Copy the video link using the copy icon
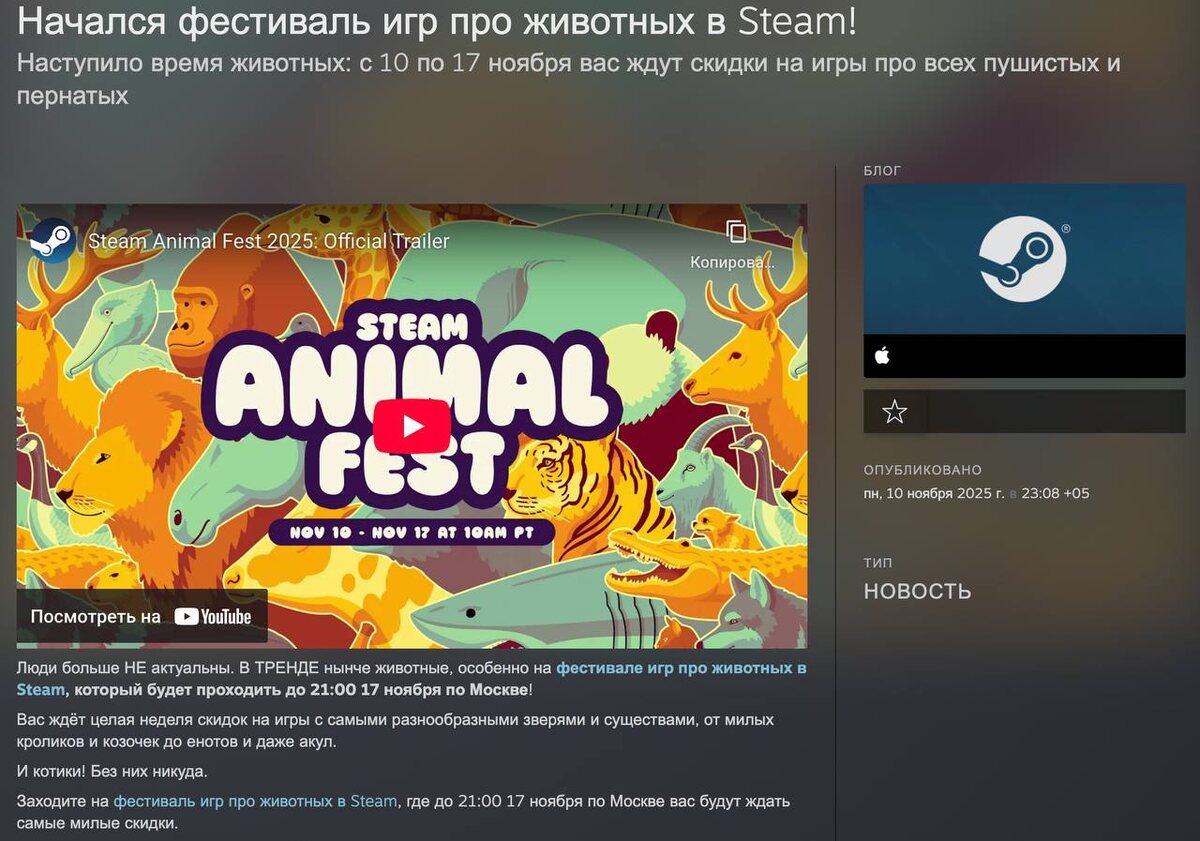Viewport: 1200px width, 841px height. (x=736, y=232)
